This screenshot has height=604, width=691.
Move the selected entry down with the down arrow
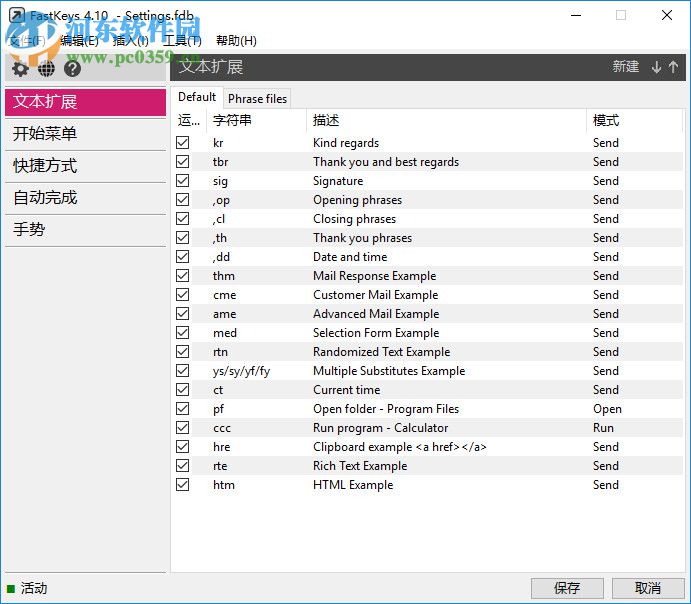coord(656,67)
